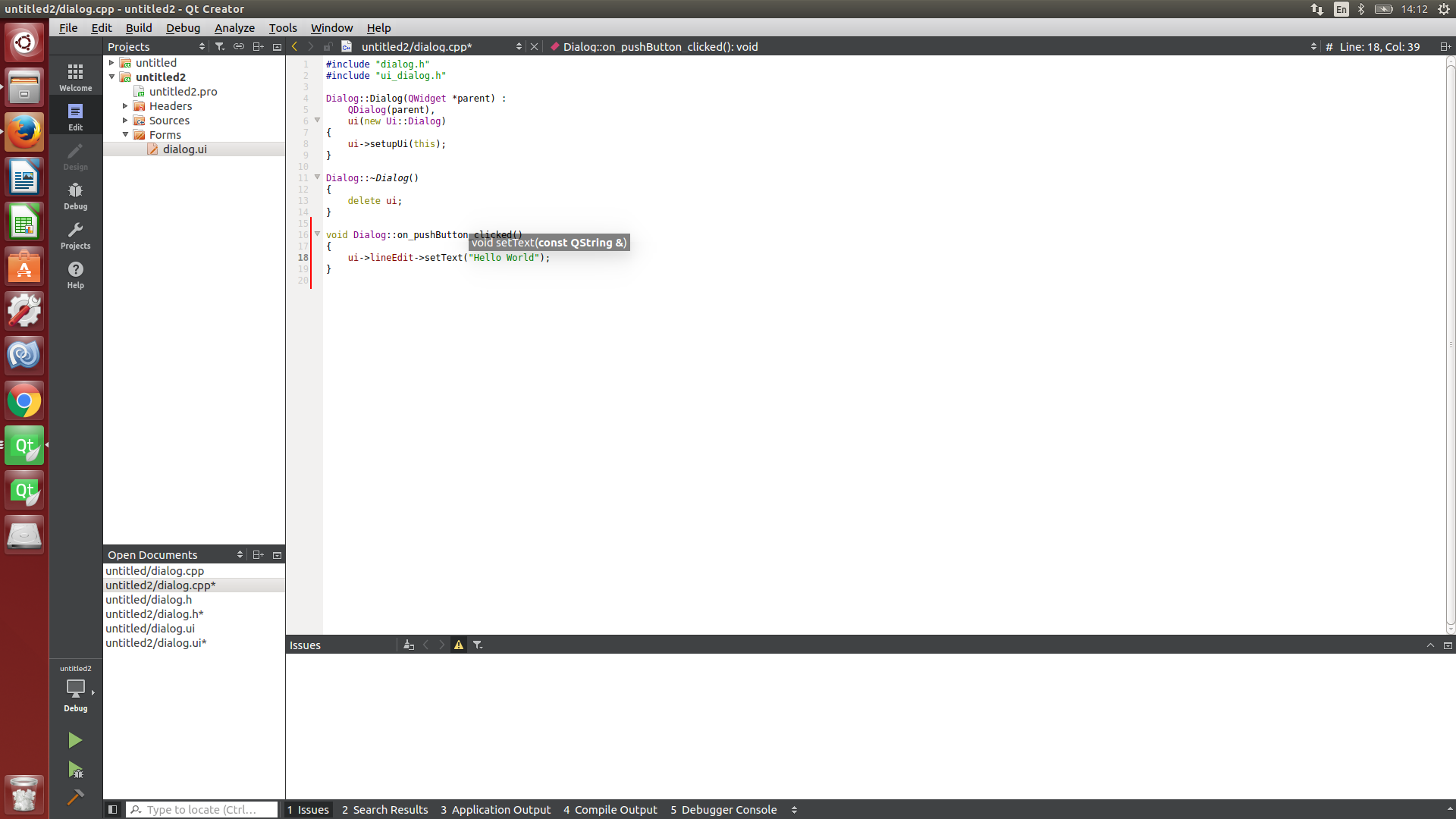Expand the untitled project tree node
This screenshot has width=1456, height=819.
point(111,63)
